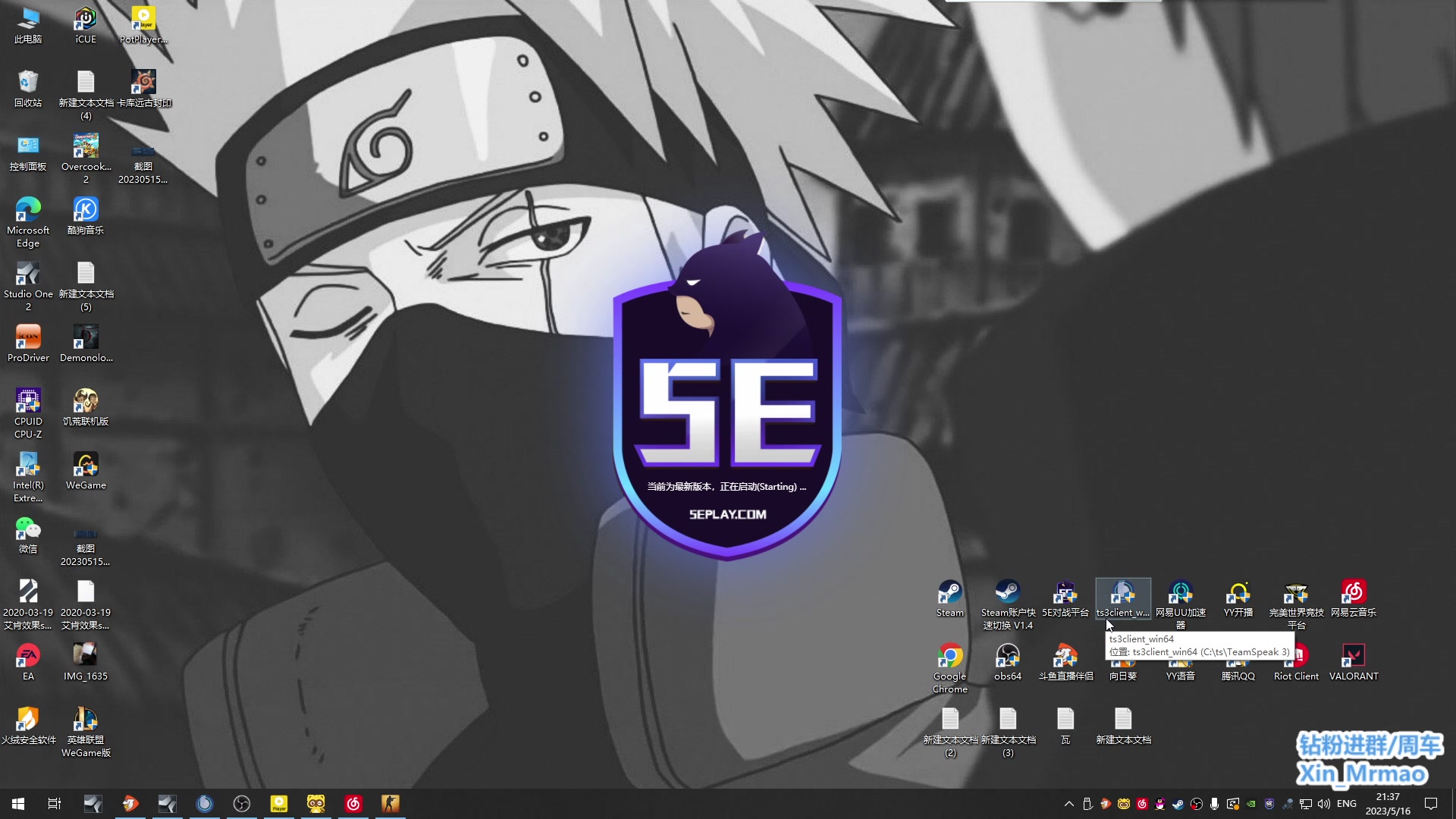The height and width of the screenshot is (819, 1456).
Task: Expand the hidden system tray icons chevron
Action: point(1069,804)
